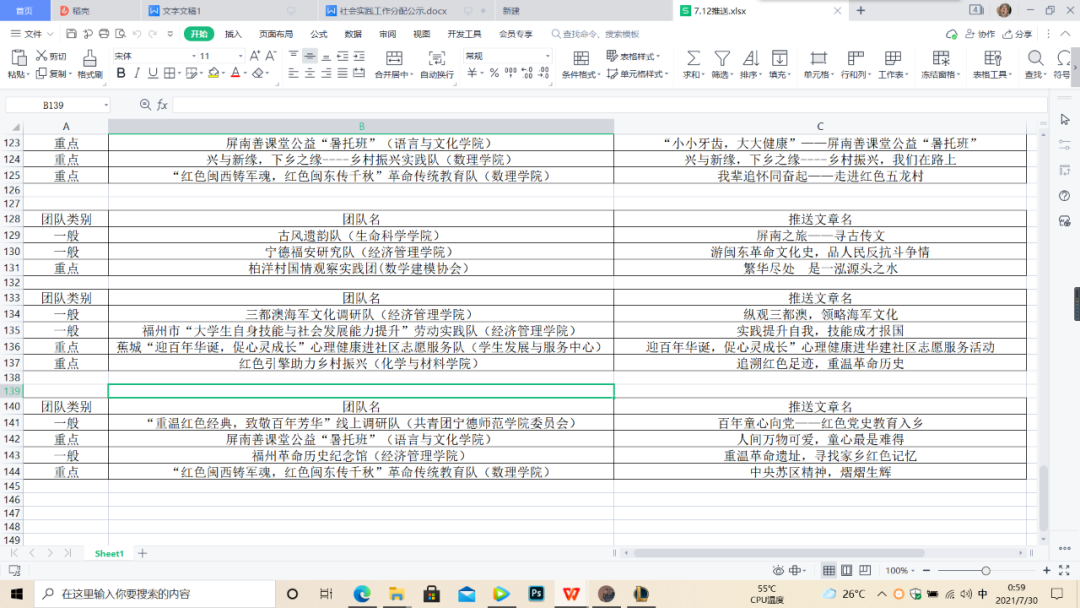This screenshot has height=608, width=1080.
Task: Click the insert function fx icon
Action: (162, 105)
